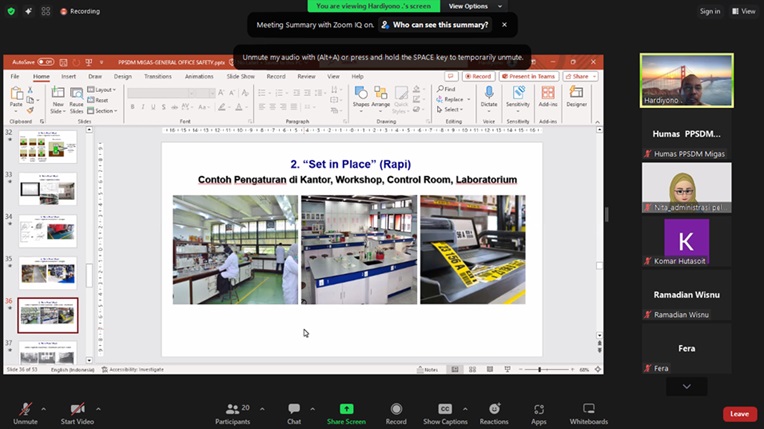Viewport: 764px width, 429px height.
Task: Click Reset in Slides group
Action: [x=98, y=100]
